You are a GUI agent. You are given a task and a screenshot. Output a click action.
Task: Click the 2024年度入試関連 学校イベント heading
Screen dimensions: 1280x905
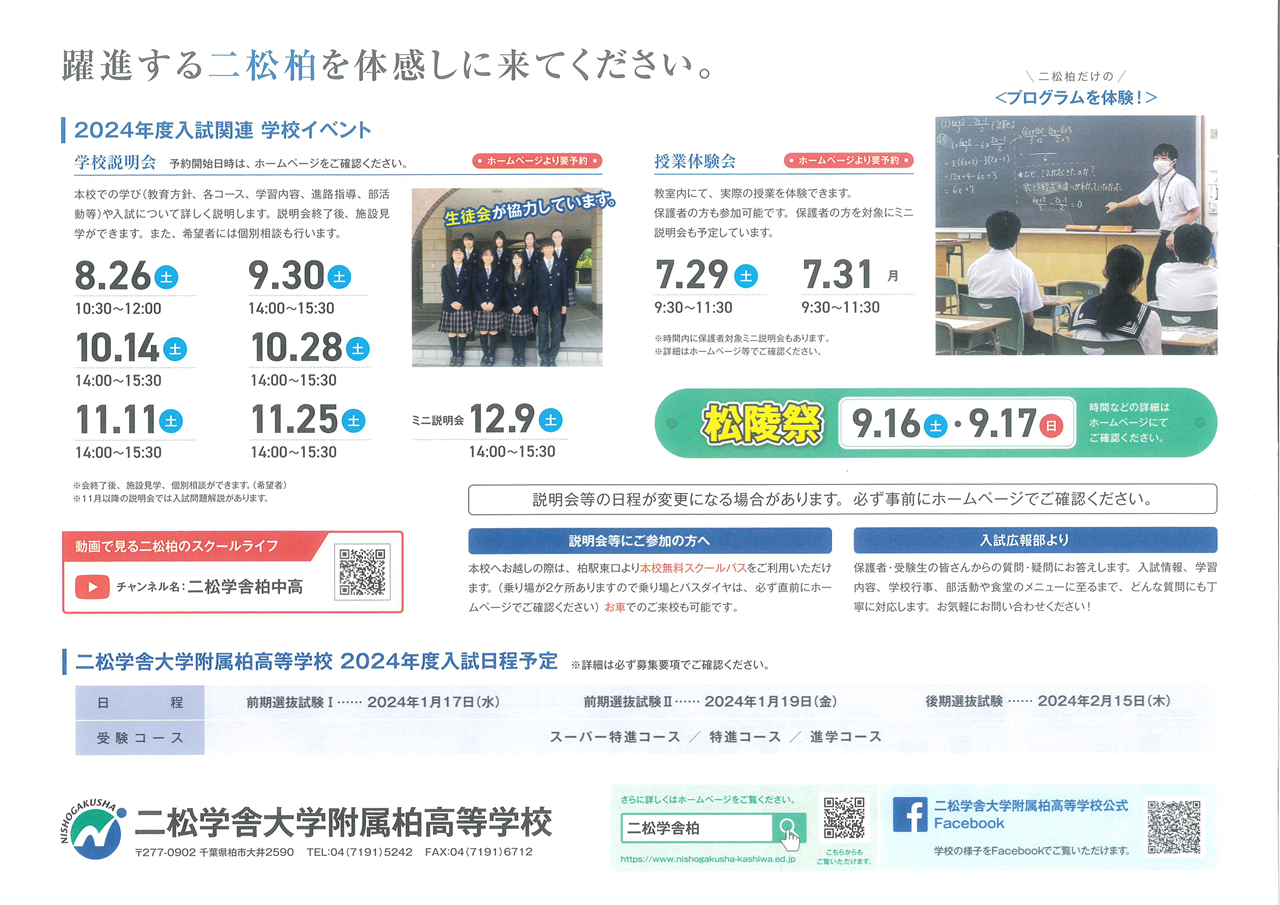(223, 130)
